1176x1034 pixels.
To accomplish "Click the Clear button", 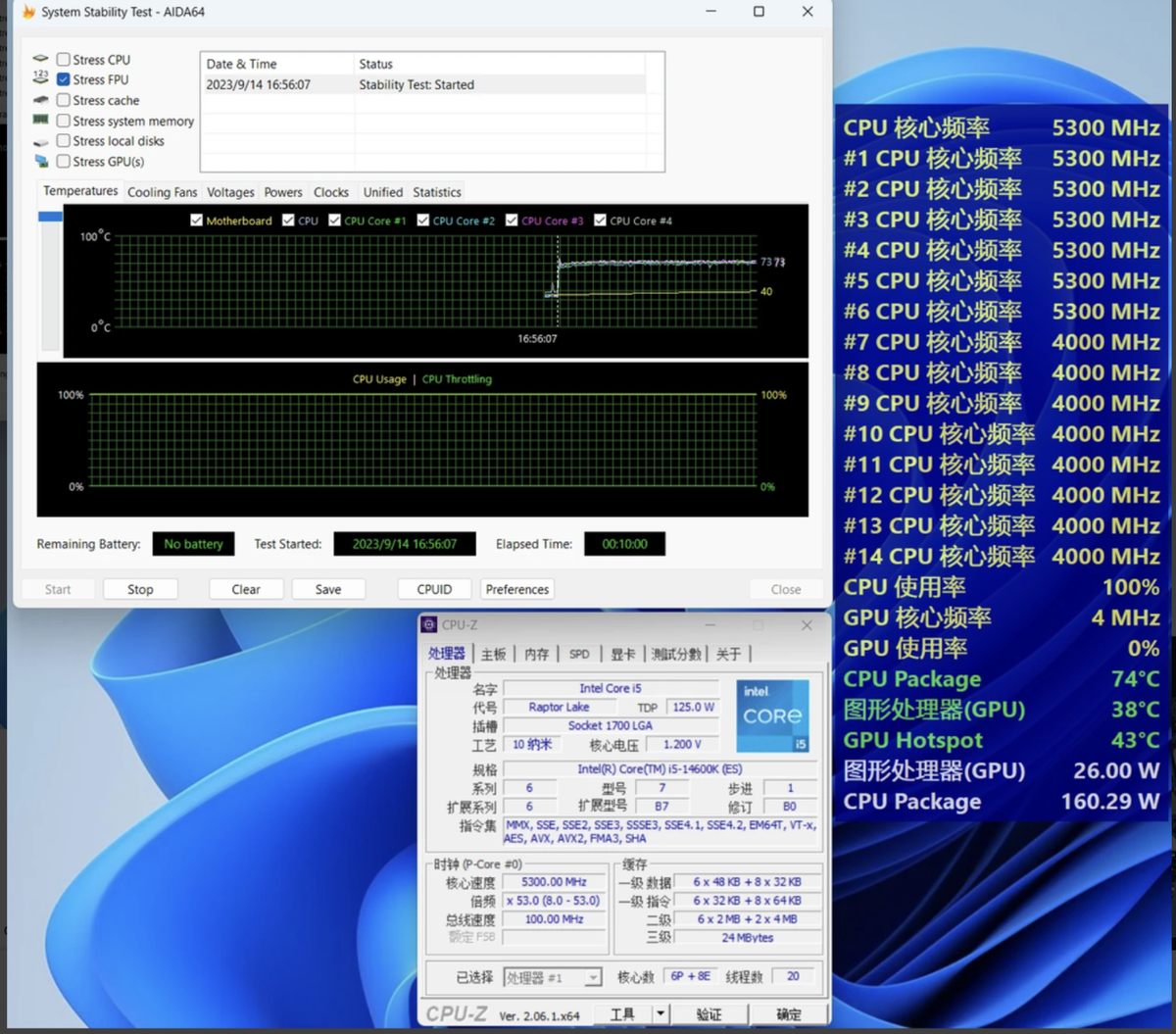I will (x=246, y=589).
